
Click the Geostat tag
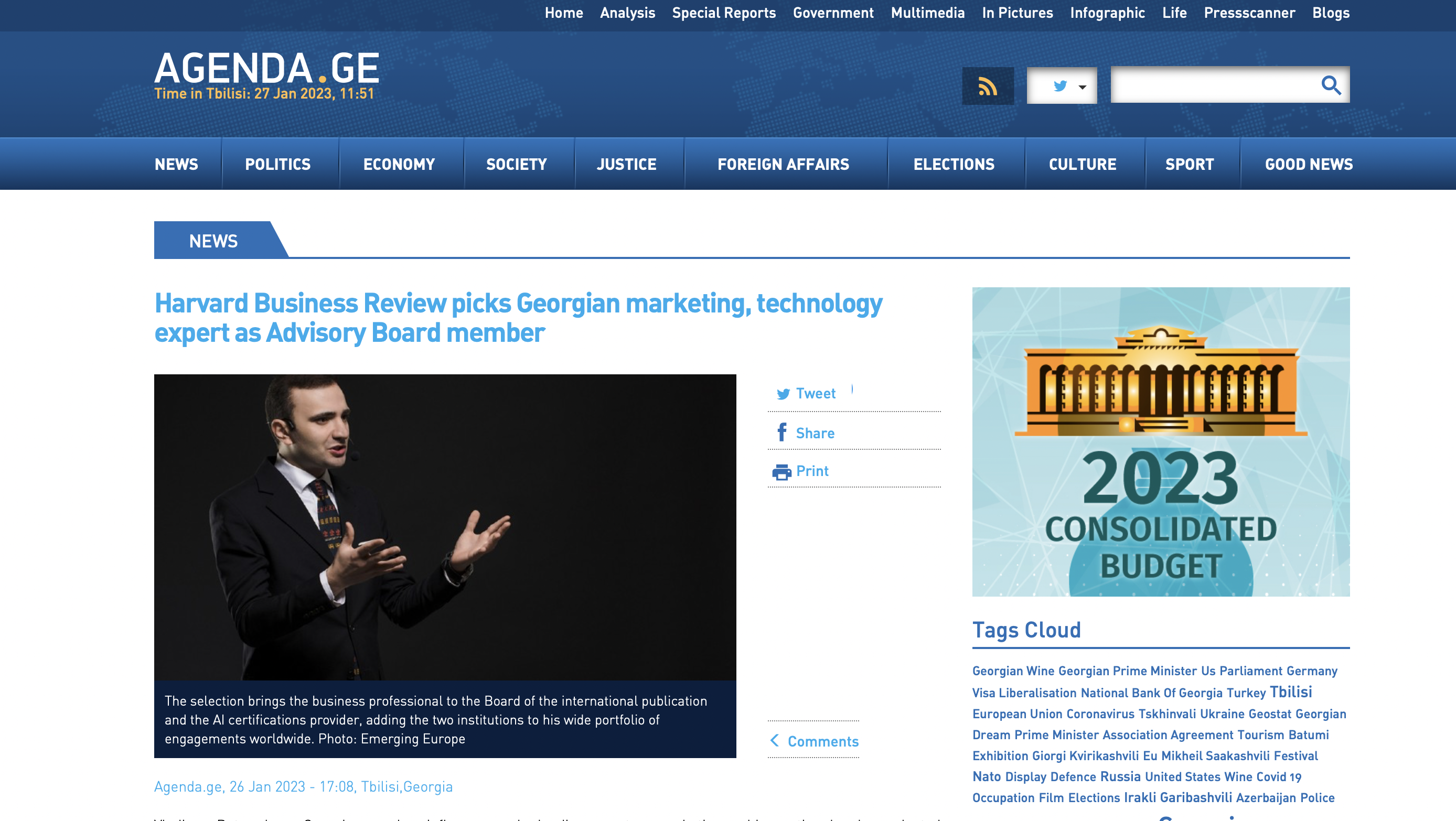tap(1269, 714)
